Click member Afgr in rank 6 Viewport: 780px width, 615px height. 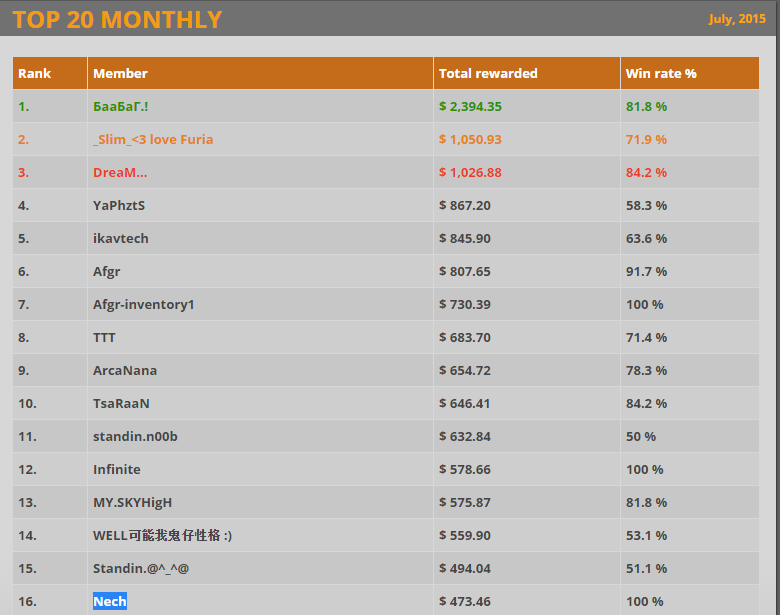pyautogui.click(x=106, y=272)
